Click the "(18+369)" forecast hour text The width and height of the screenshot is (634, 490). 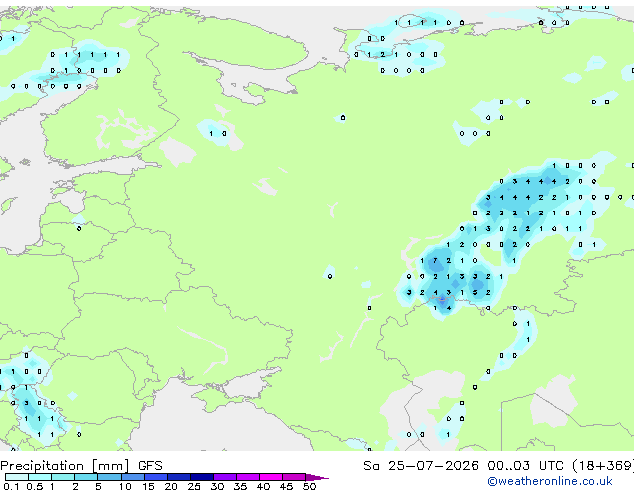click(x=603, y=466)
